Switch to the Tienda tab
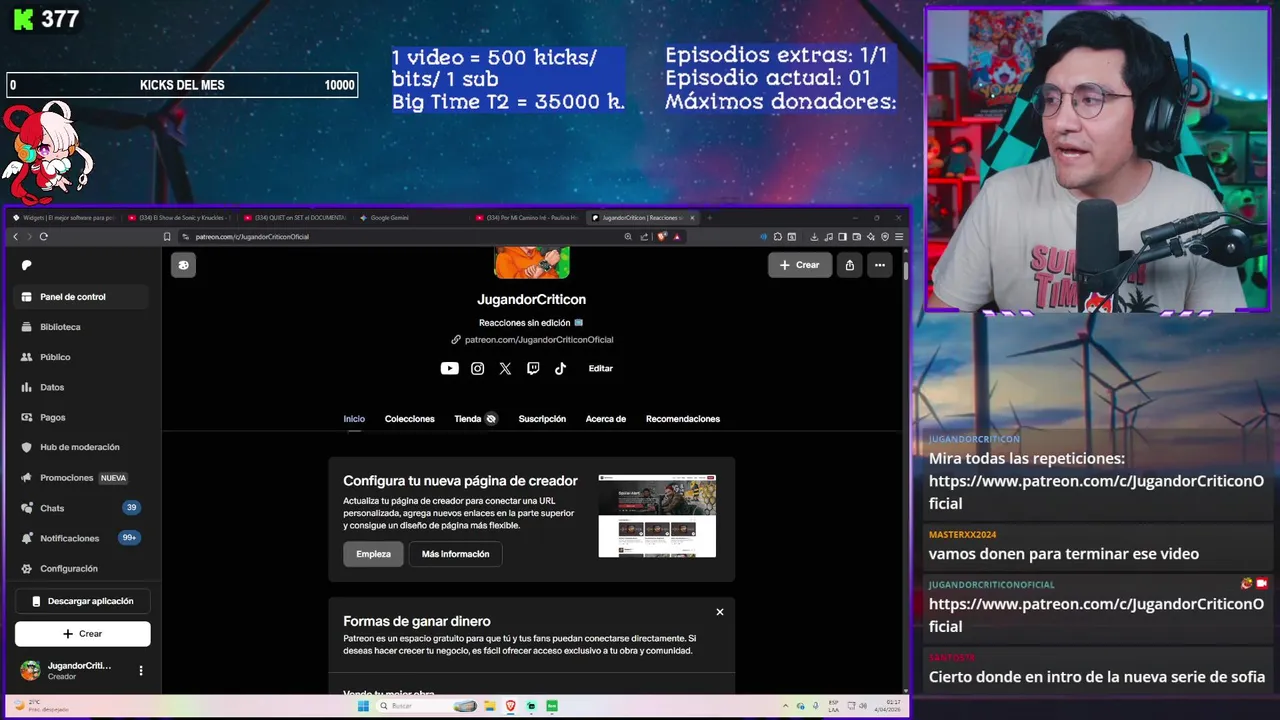This screenshot has width=1280, height=720. 475,419
